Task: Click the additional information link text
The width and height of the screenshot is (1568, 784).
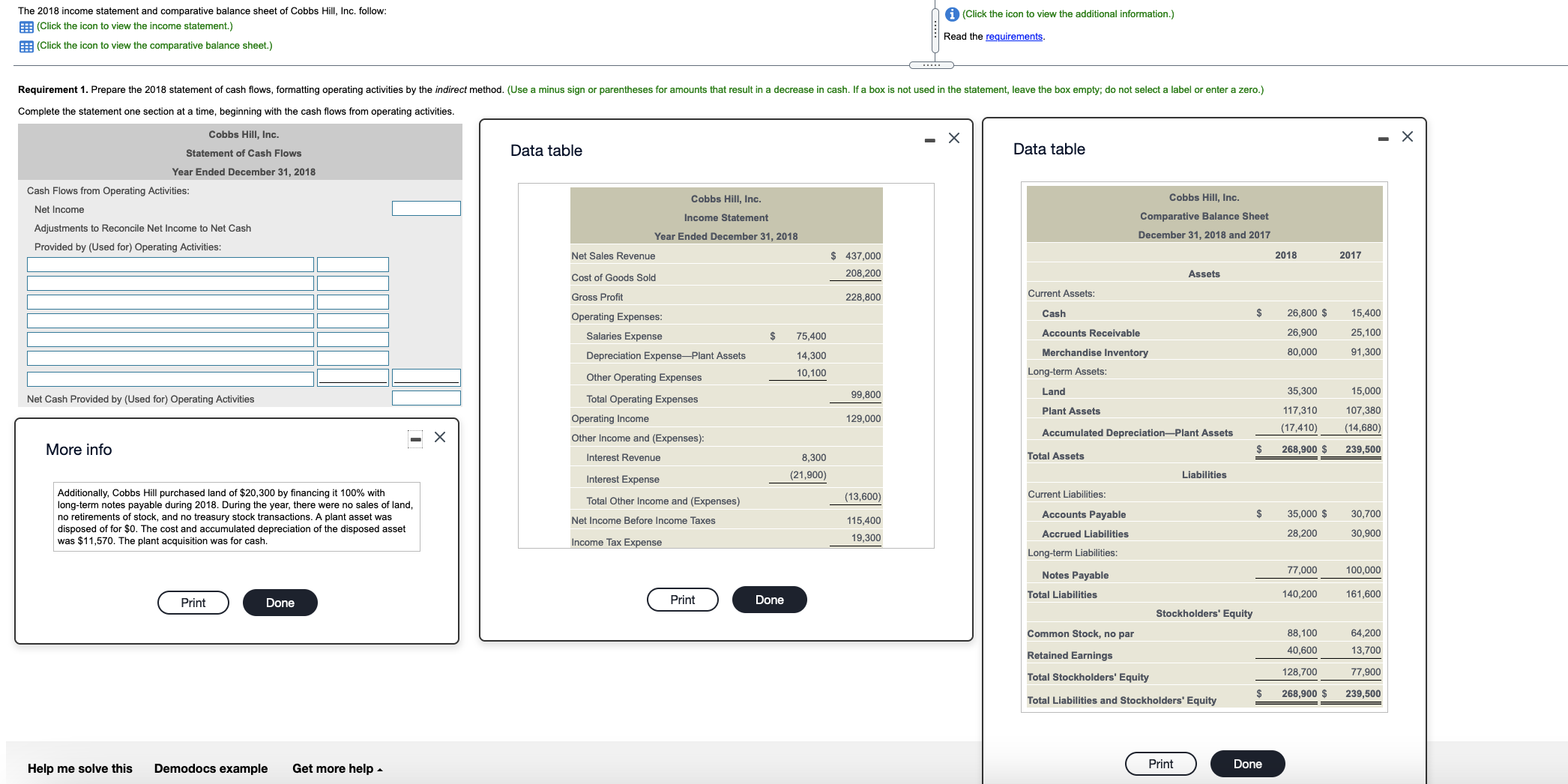Action: click(x=1068, y=14)
